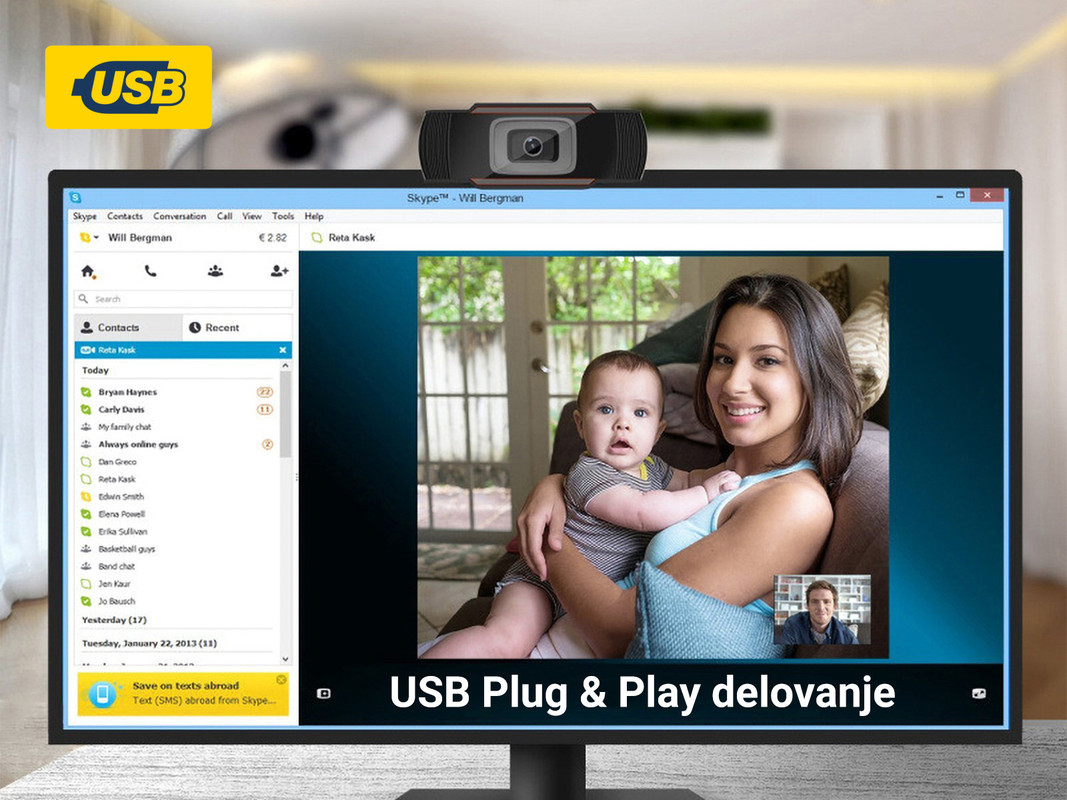Click the unread badge next to Carly Davis
The width and height of the screenshot is (1067, 800).
point(265,410)
